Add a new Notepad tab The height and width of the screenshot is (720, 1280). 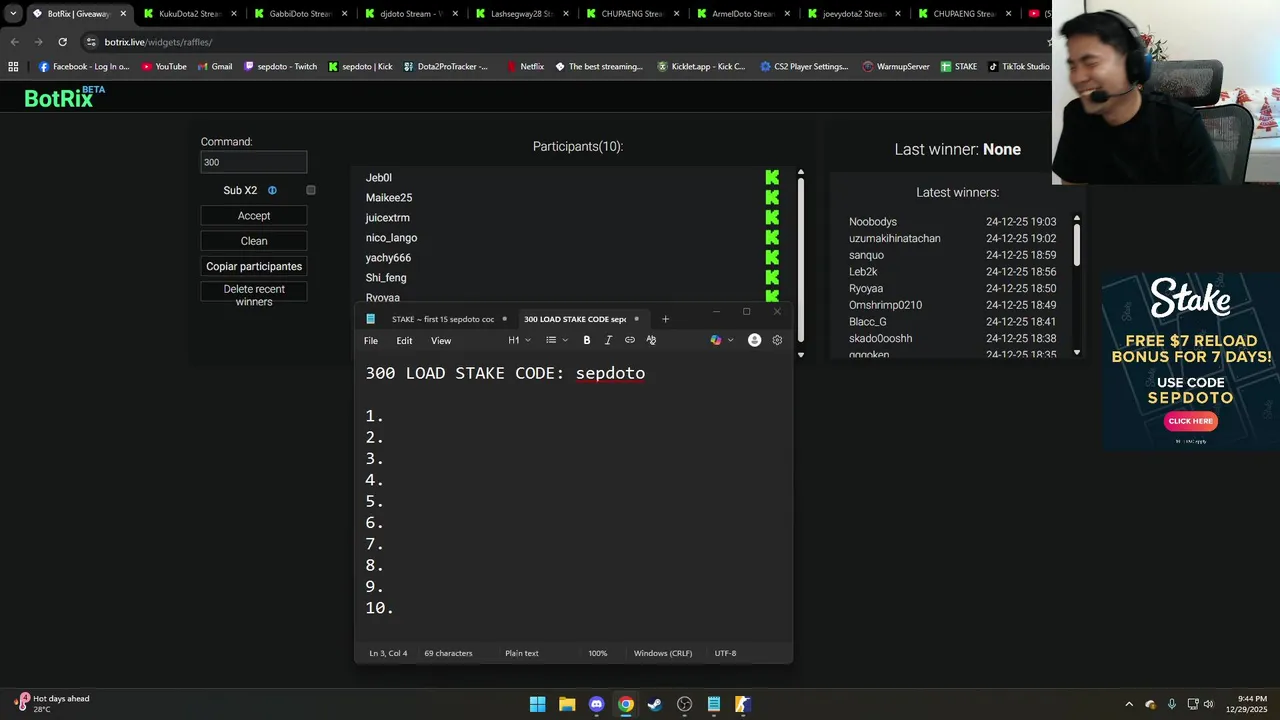665,319
